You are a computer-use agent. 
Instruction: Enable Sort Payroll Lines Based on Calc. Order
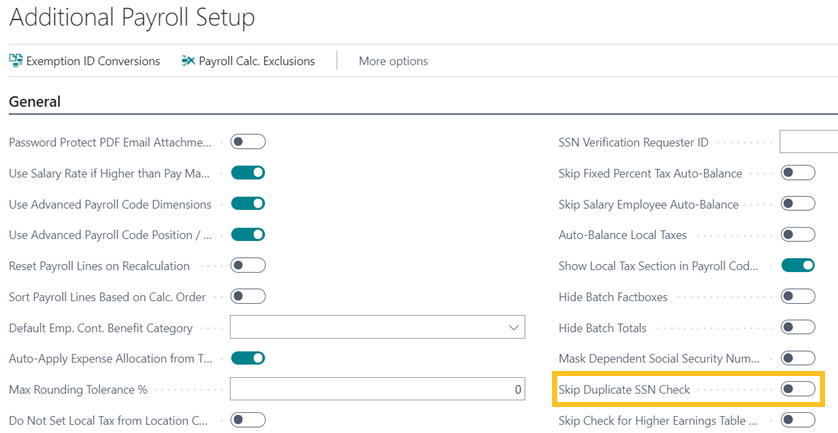[x=248, y=296]
